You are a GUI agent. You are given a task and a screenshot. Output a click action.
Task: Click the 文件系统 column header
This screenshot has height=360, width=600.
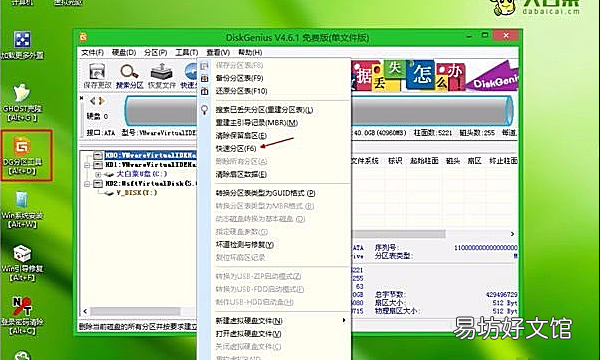[365, 161]
